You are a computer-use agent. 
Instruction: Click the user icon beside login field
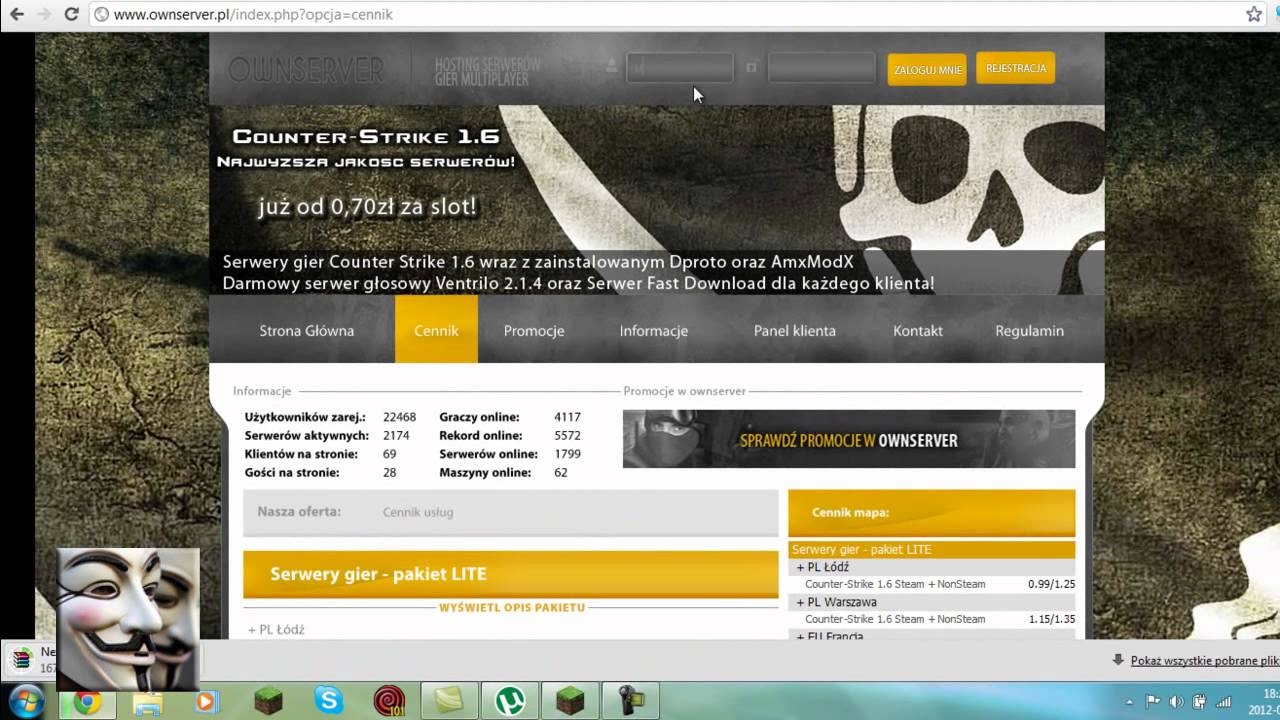coord(612,67)
